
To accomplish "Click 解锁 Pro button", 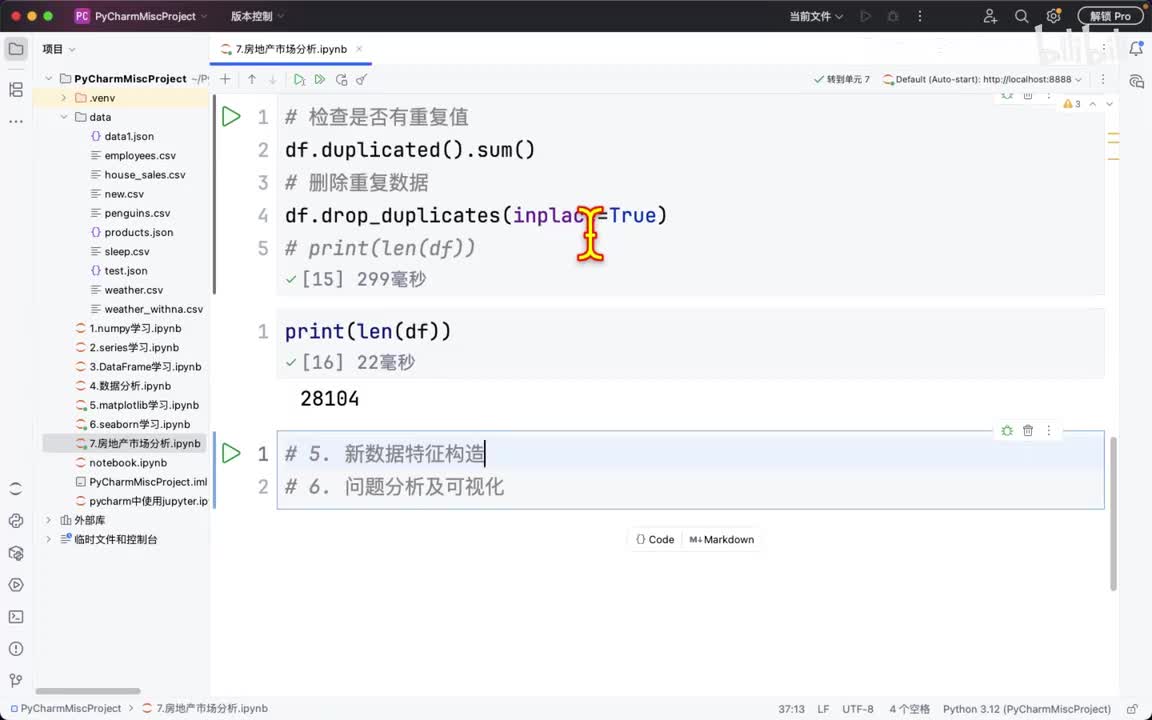I will (x=1110, y=16).
